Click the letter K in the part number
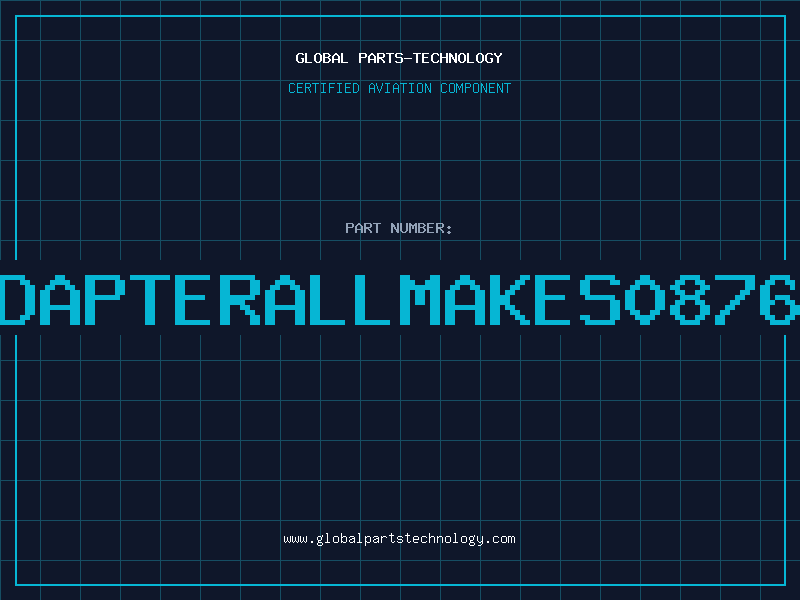The height and width of the screenshot is (600, 800). [510, 300]
